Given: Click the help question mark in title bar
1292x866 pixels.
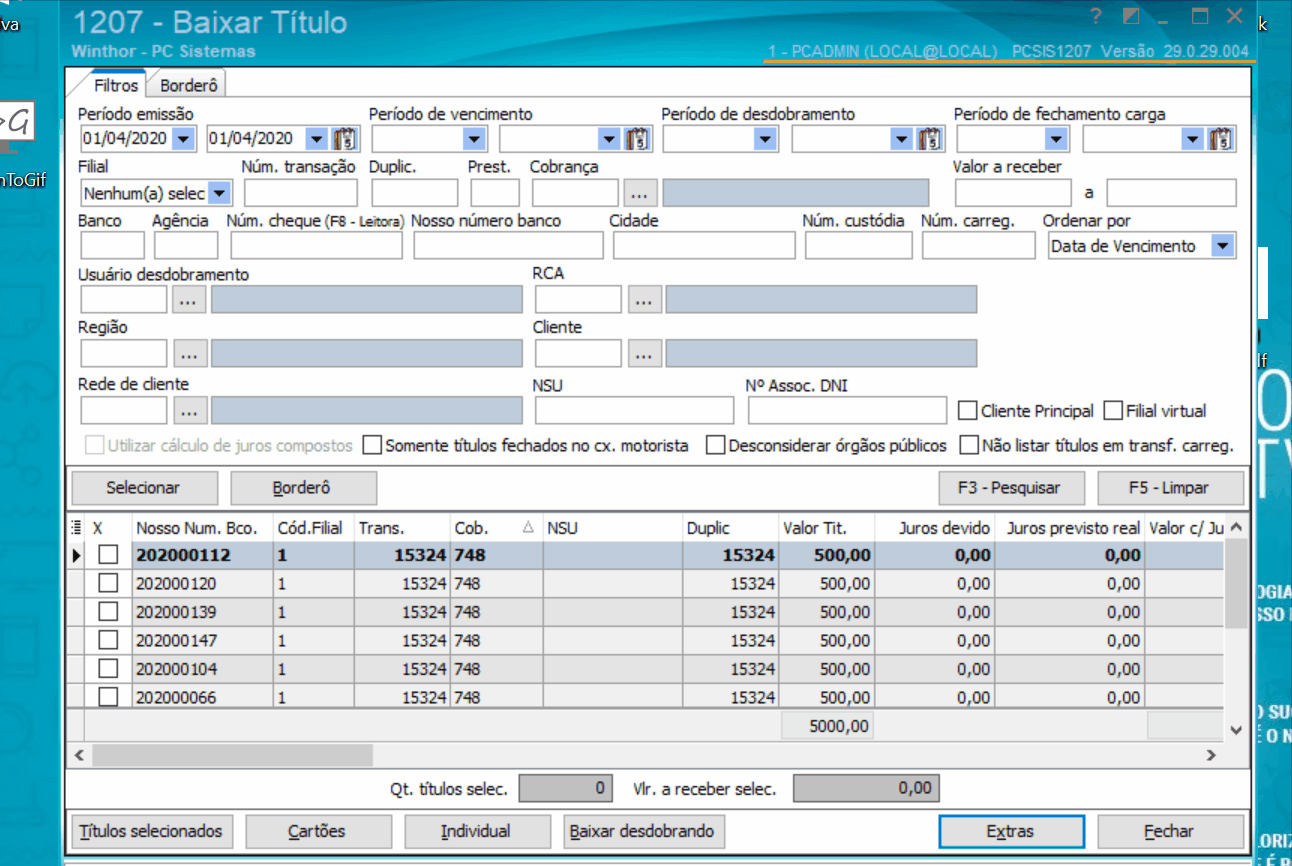Looking at the screenshot, I should pyautogui.click(x=1095, y=17).
